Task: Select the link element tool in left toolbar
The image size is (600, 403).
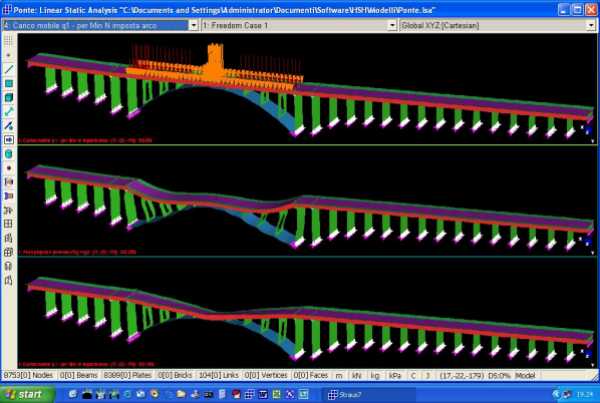Action: [x=8, y=112]
